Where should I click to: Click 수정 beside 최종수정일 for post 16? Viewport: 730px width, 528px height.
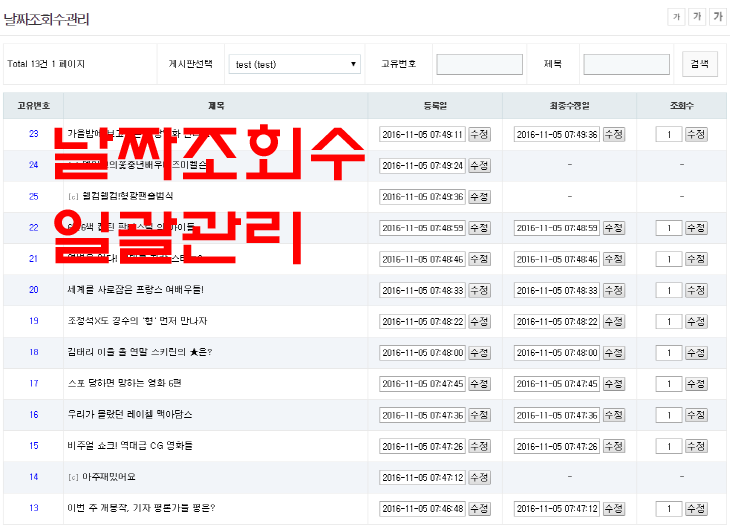[x=613, y=415]
